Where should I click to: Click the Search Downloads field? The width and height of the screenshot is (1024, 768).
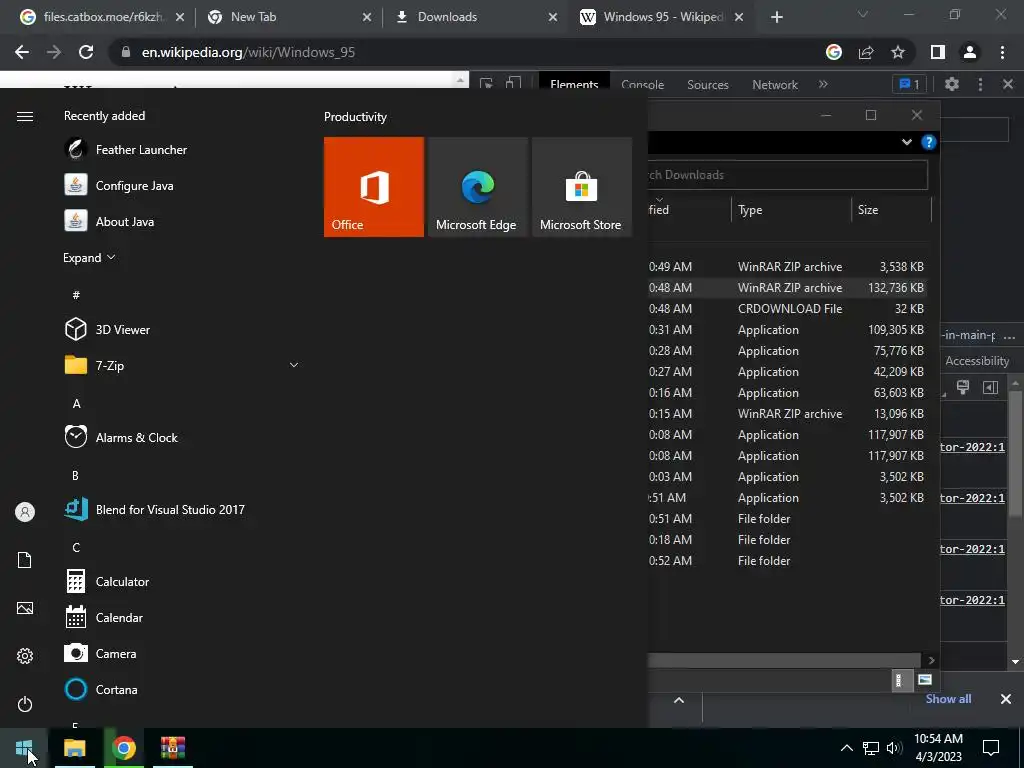pos(788,174)
